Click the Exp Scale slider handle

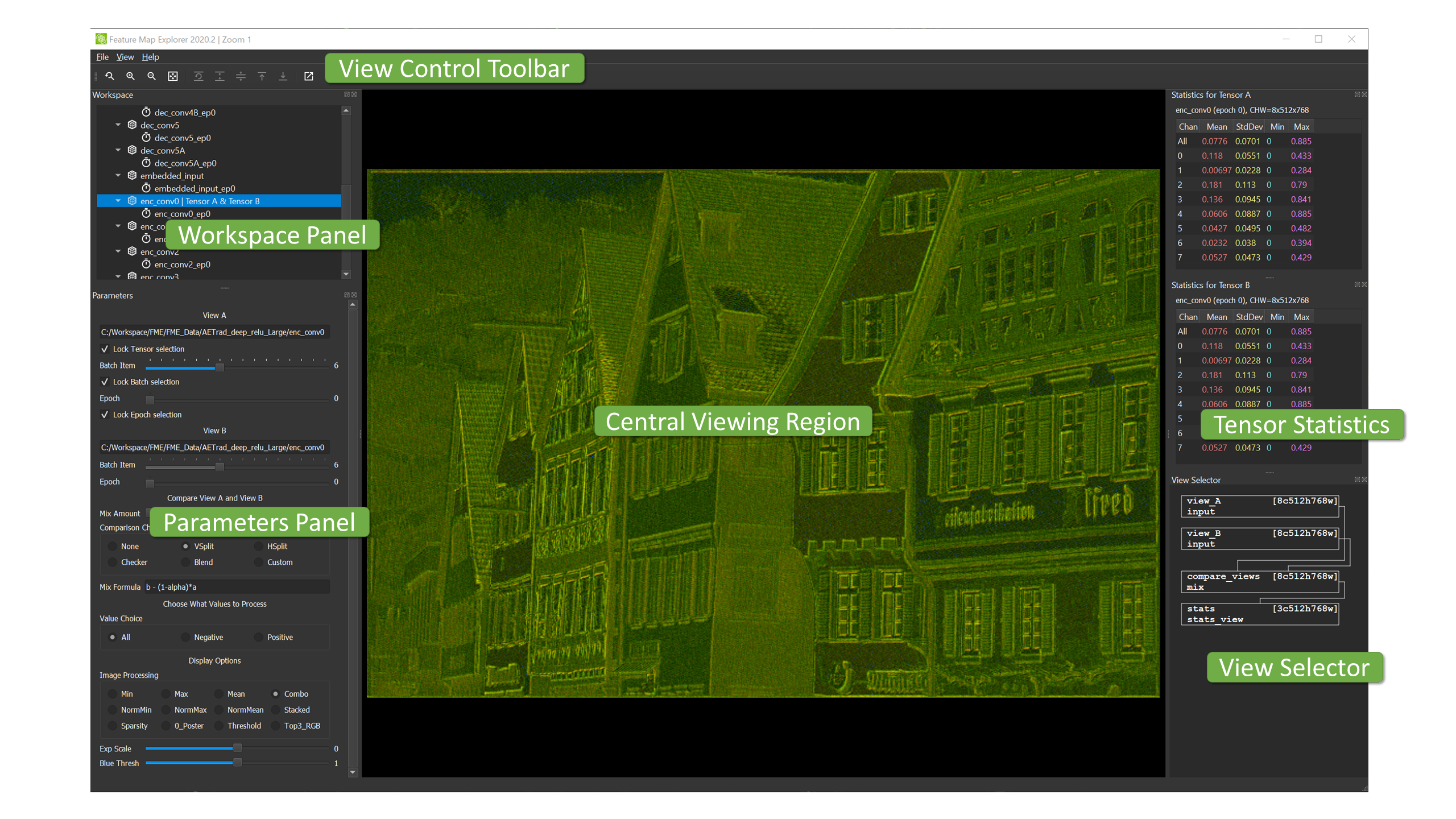pos(238,748)
